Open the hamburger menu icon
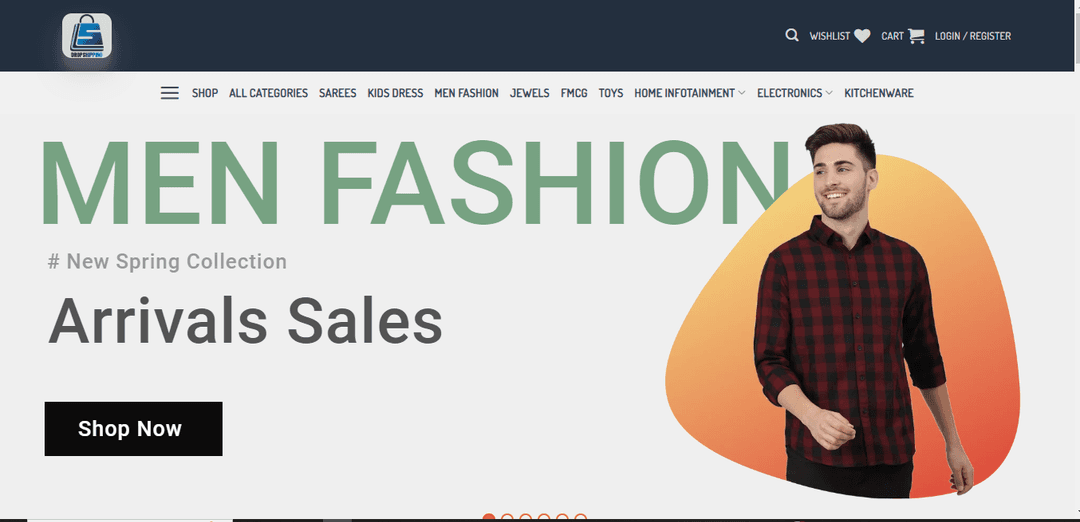Image resolution: width=1080 pixels, height=522 pixels. [169, 93]
